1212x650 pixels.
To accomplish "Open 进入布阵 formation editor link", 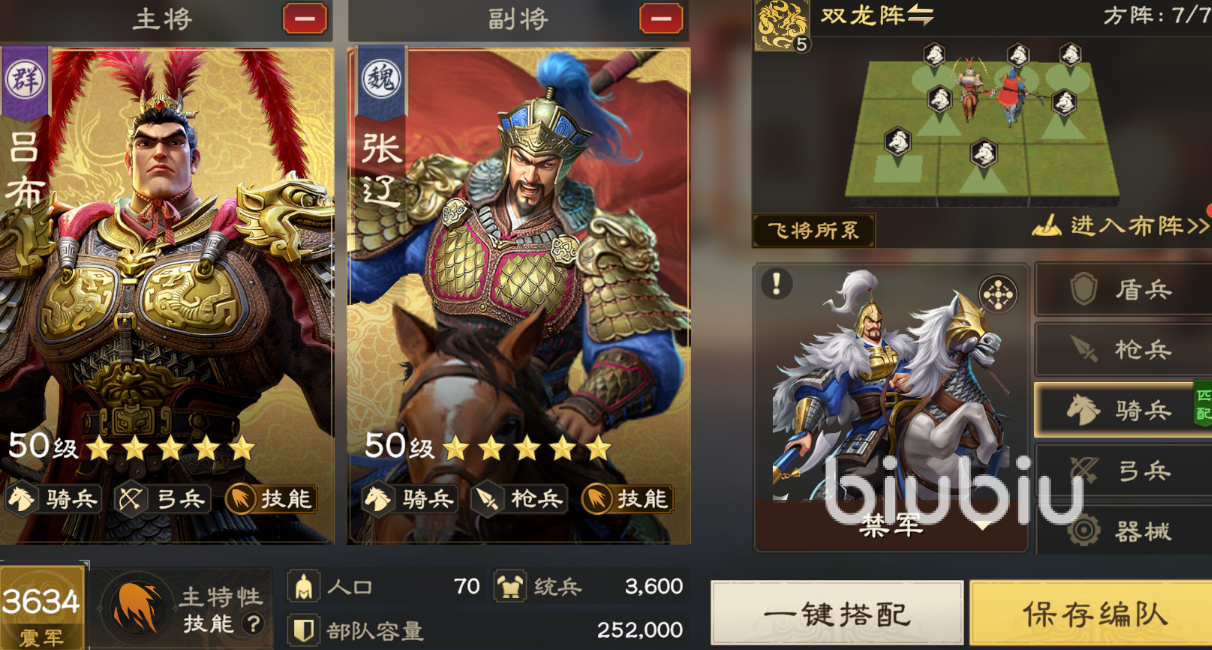I will (1120, 226).
